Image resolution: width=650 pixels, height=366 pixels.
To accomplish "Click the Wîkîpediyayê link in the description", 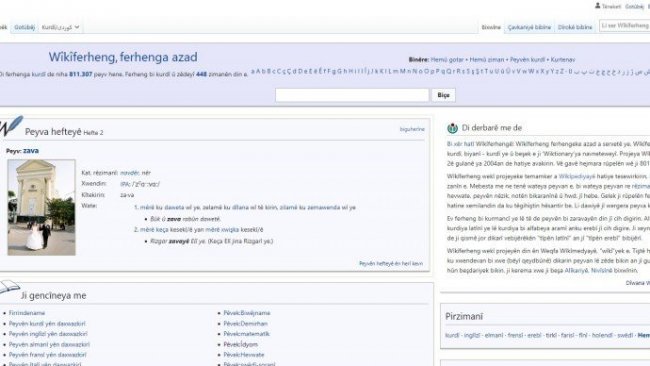I will point(577,176).
